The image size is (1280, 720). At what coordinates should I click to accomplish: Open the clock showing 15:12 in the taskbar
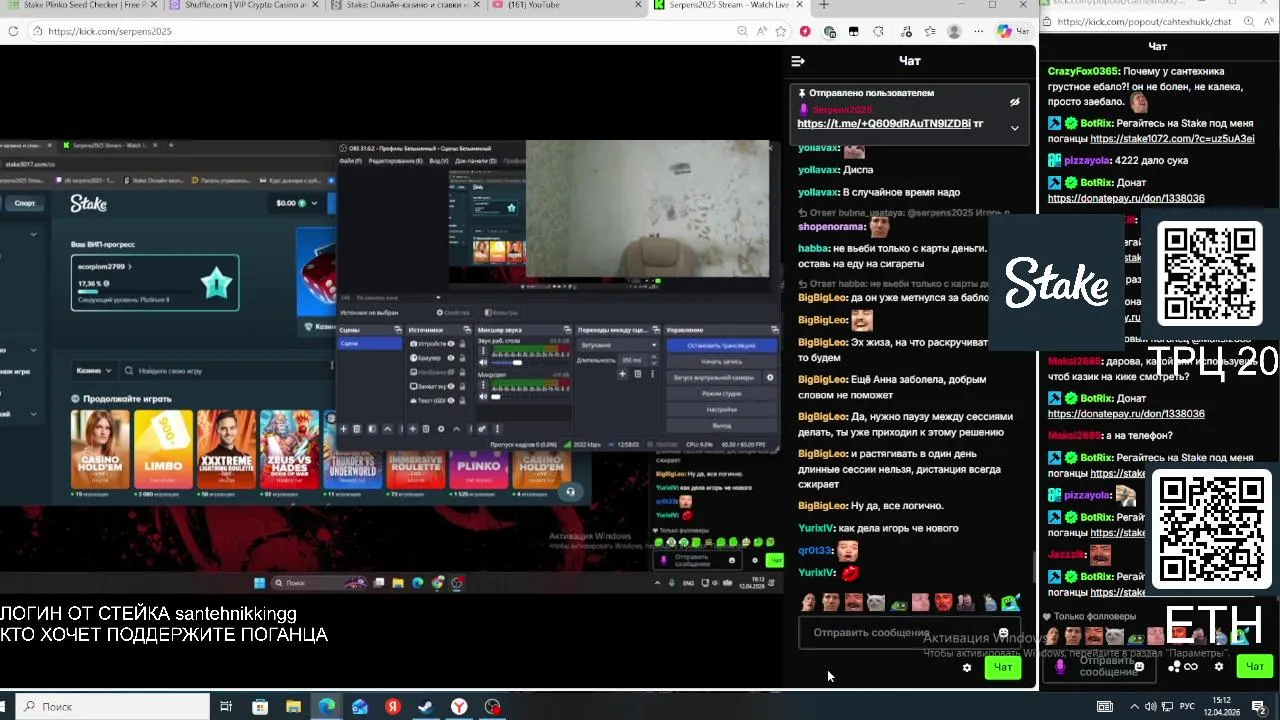[x=1221, y=706]
